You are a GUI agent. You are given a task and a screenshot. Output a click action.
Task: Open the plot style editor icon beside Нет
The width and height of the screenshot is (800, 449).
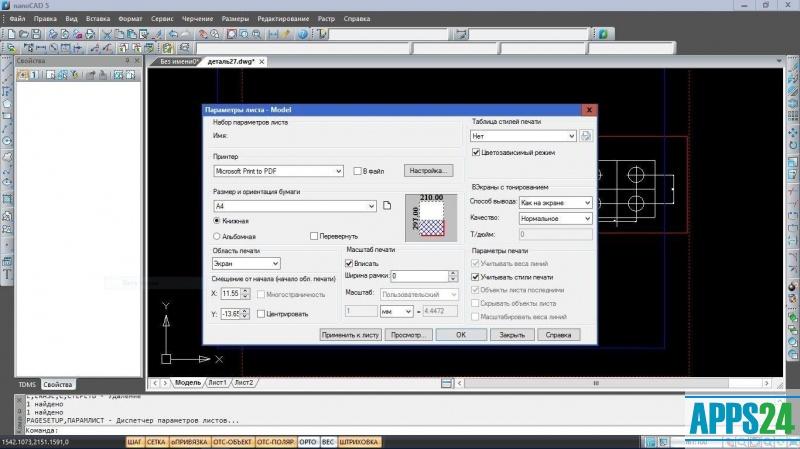pyautogui.click(x=586, y=136)
